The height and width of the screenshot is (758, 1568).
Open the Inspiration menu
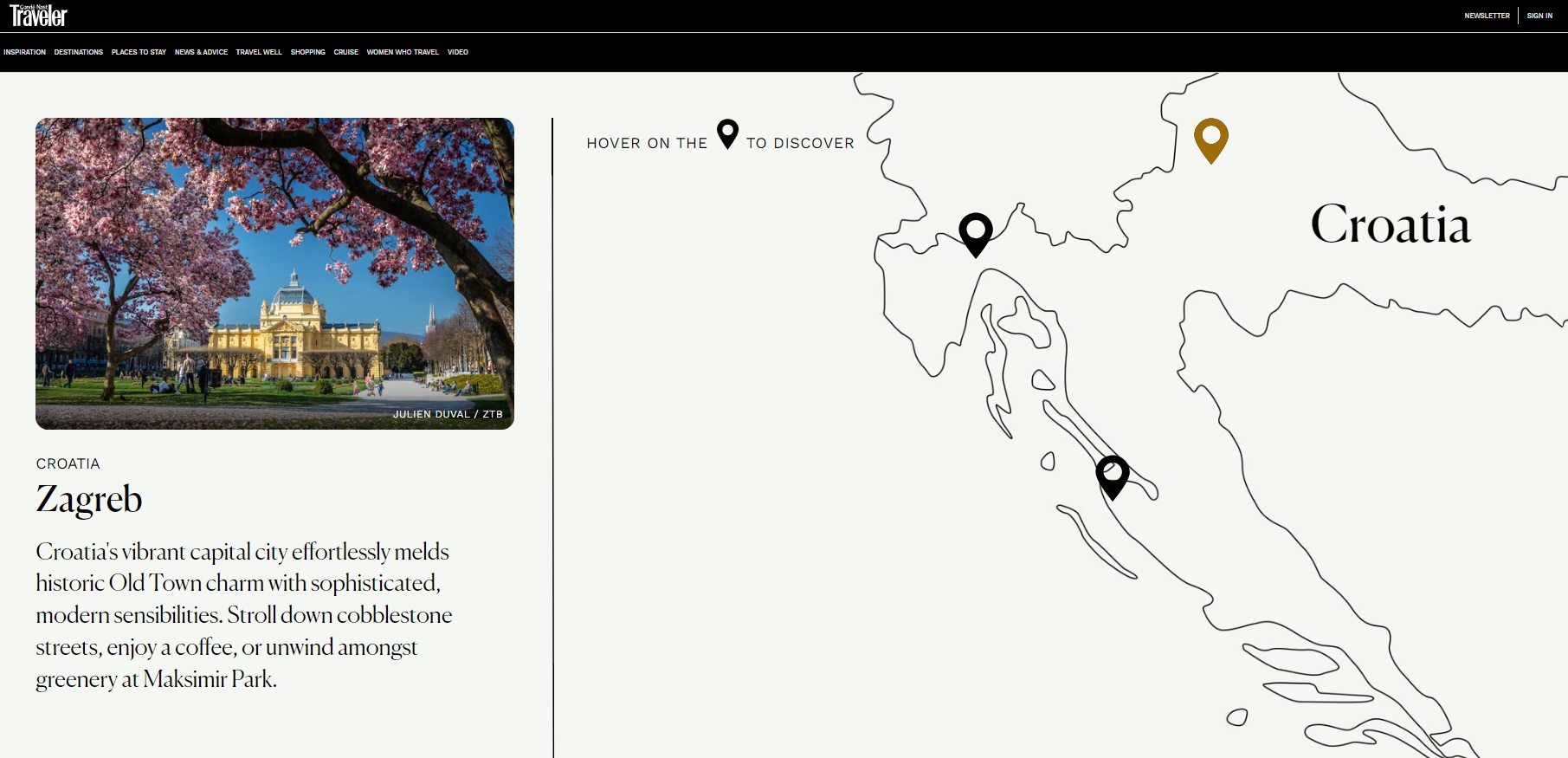pos(24,52)
